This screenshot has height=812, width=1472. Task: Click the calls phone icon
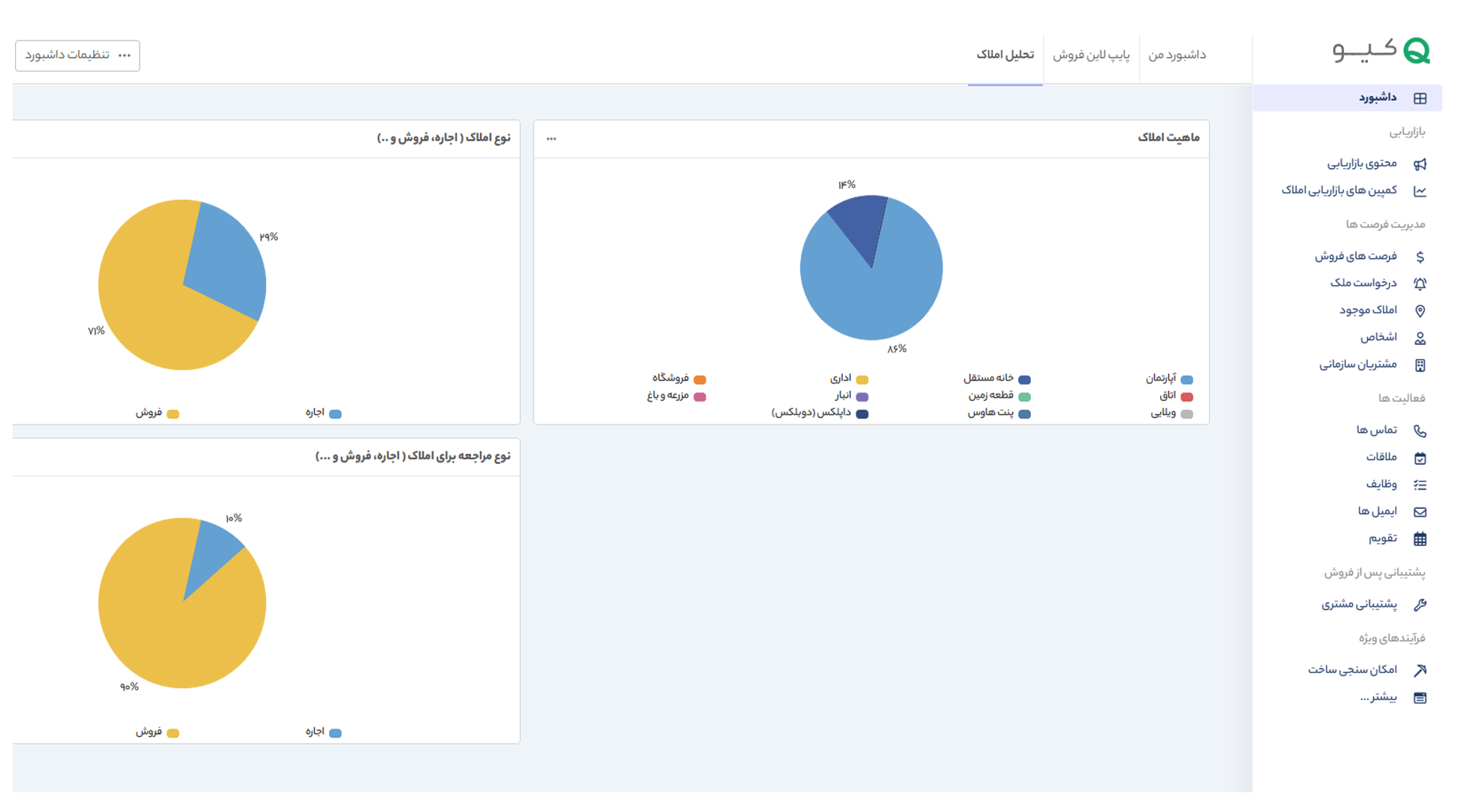coord(1420,431)
